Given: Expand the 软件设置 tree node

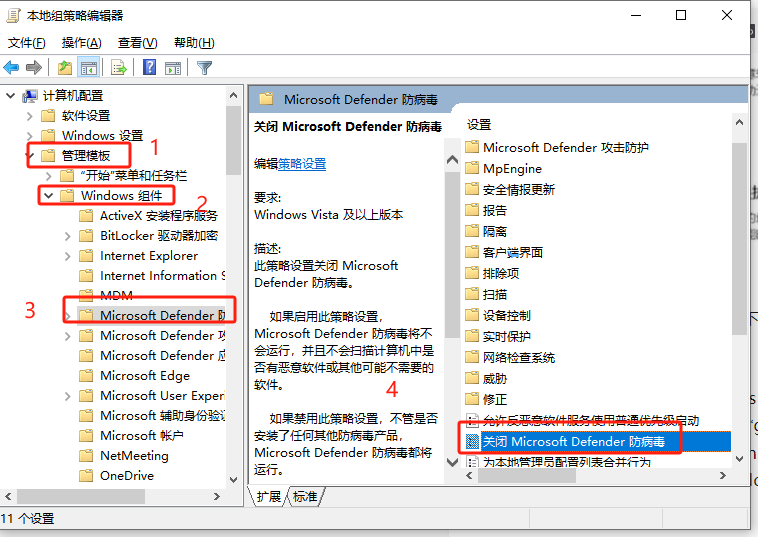Looking at the screenshot, I should tap(29, 116).
